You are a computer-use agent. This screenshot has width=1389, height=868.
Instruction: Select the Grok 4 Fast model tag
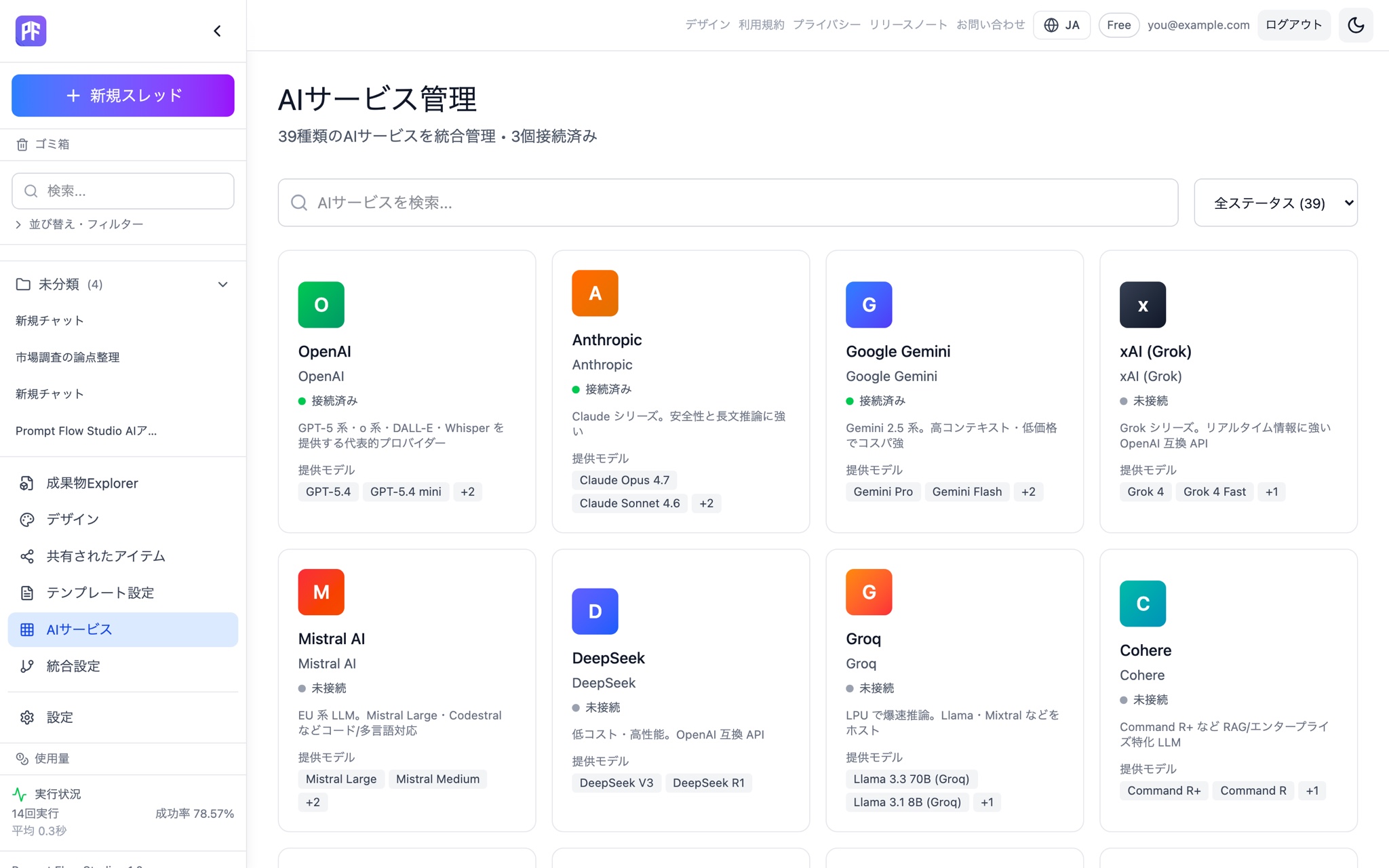(x=1215, y=492)
